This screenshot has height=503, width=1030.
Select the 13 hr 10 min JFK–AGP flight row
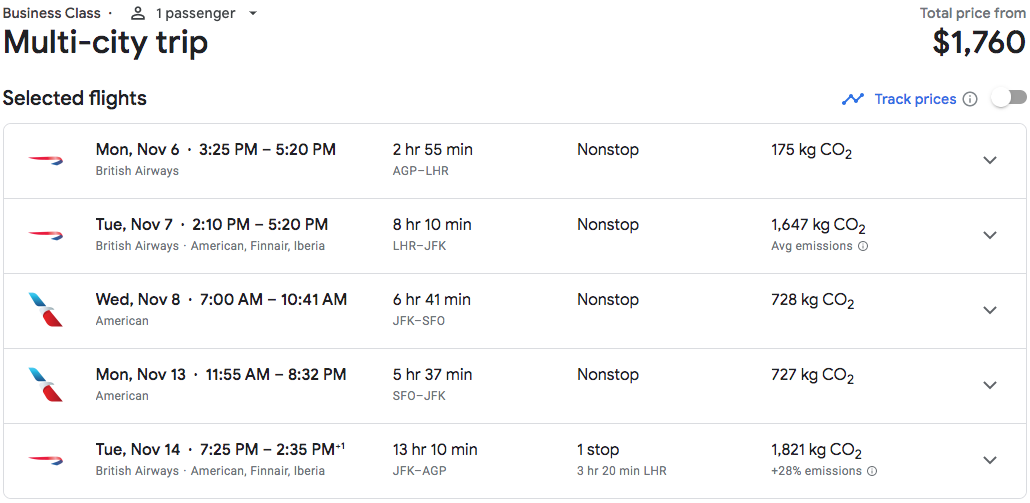pyautogui.click(x=515, y=460)
